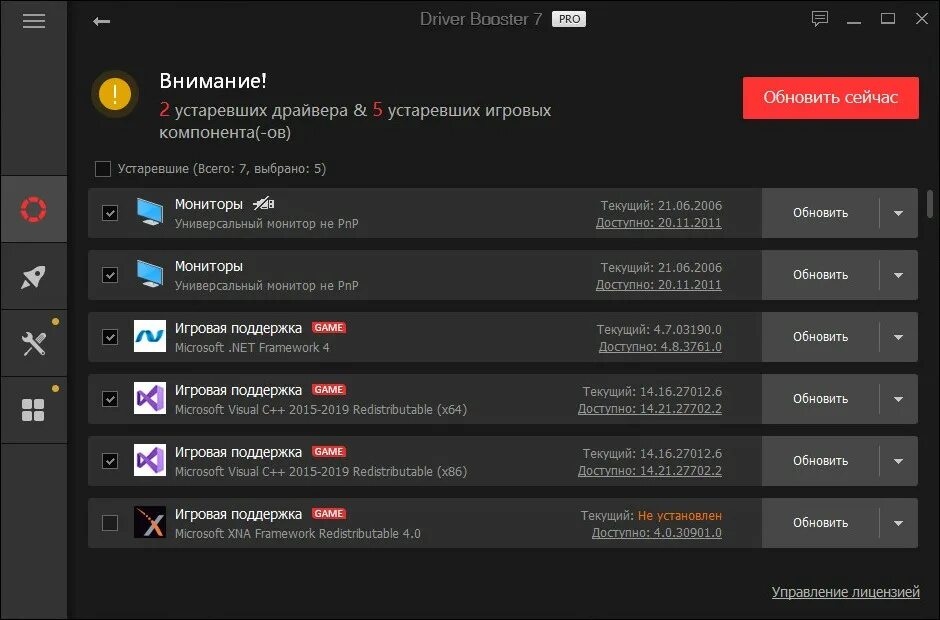Image resolution: width=940 pixels, height=620 pixels.
Task: Open the Доступно: 4.0.30901.0 link
Action: 656,532
